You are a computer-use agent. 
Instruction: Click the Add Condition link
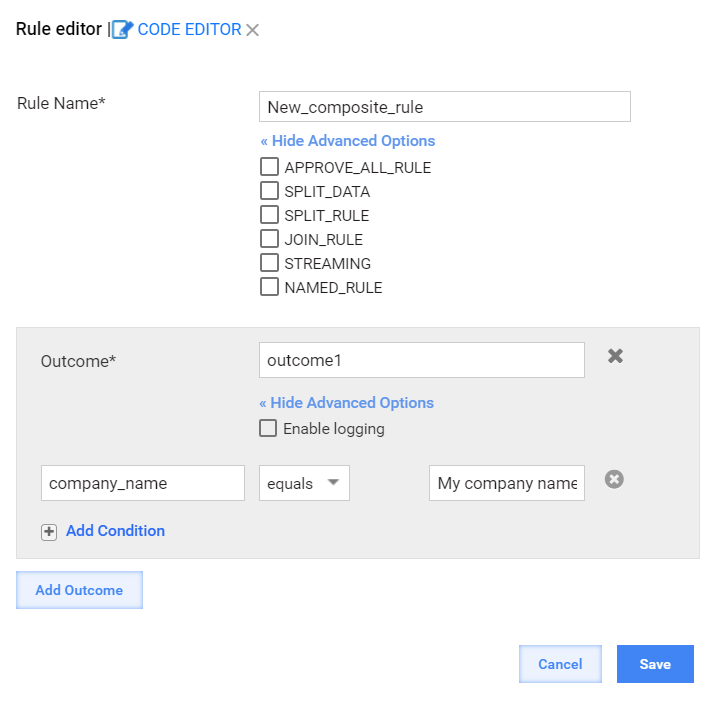[115, 531]
